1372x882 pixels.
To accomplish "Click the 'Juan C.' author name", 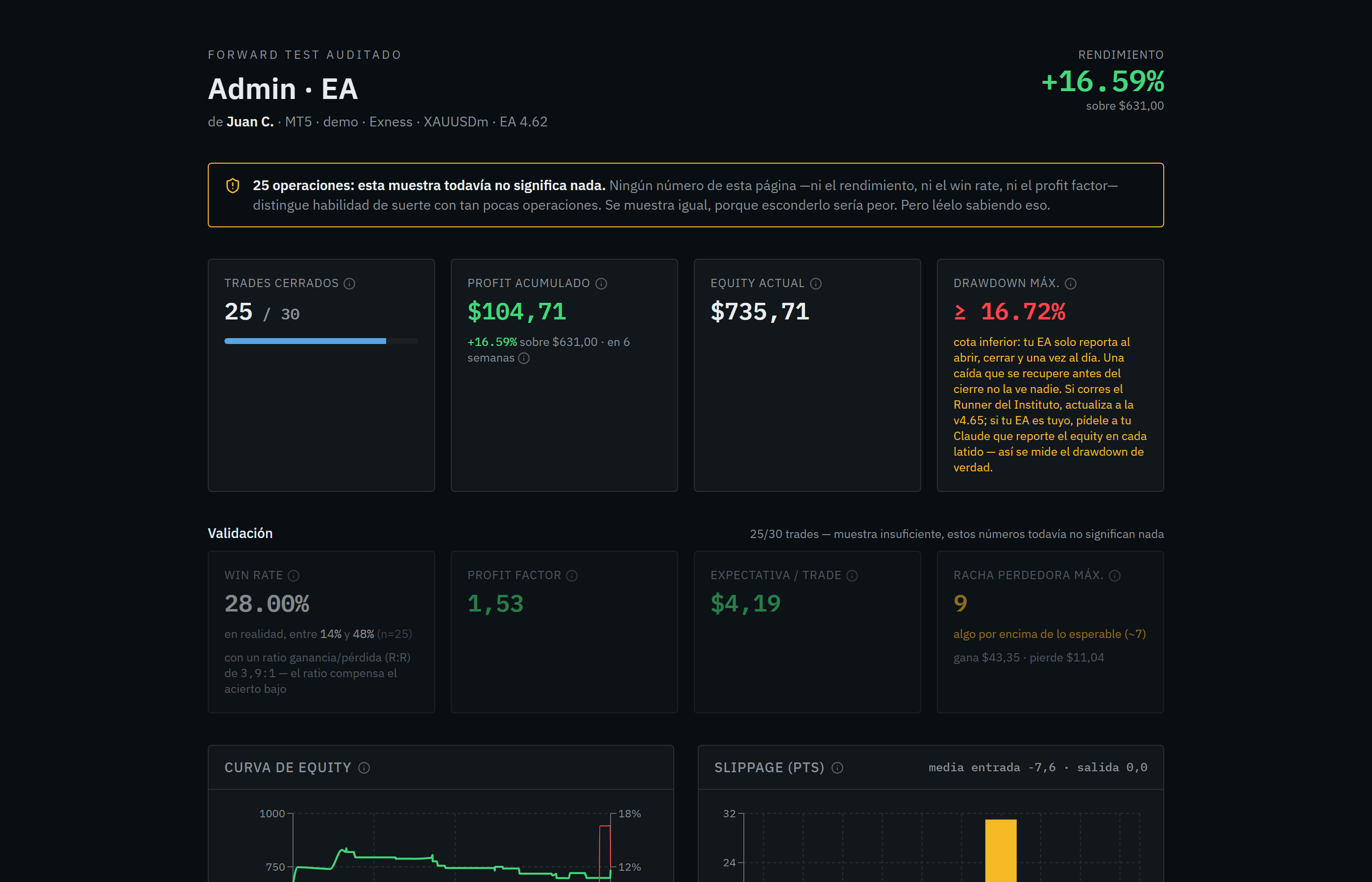I will (250, 122).
